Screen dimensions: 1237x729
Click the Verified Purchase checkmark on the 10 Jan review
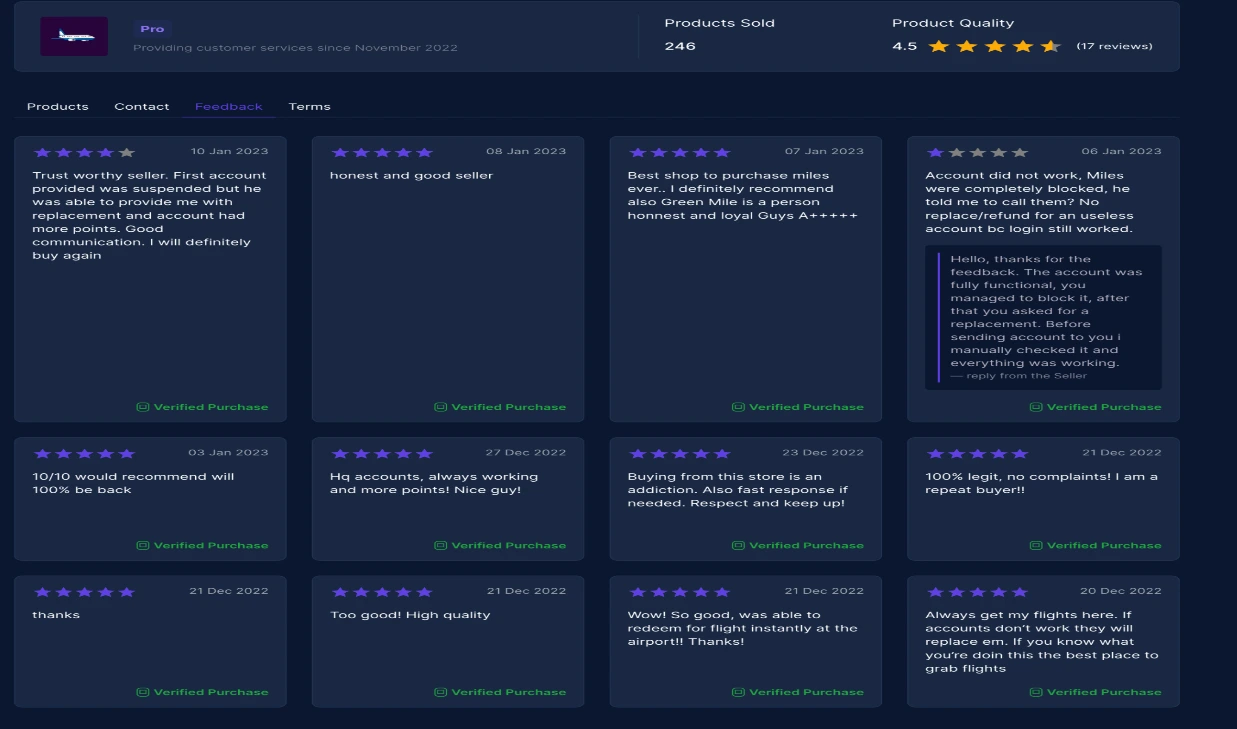142,407
